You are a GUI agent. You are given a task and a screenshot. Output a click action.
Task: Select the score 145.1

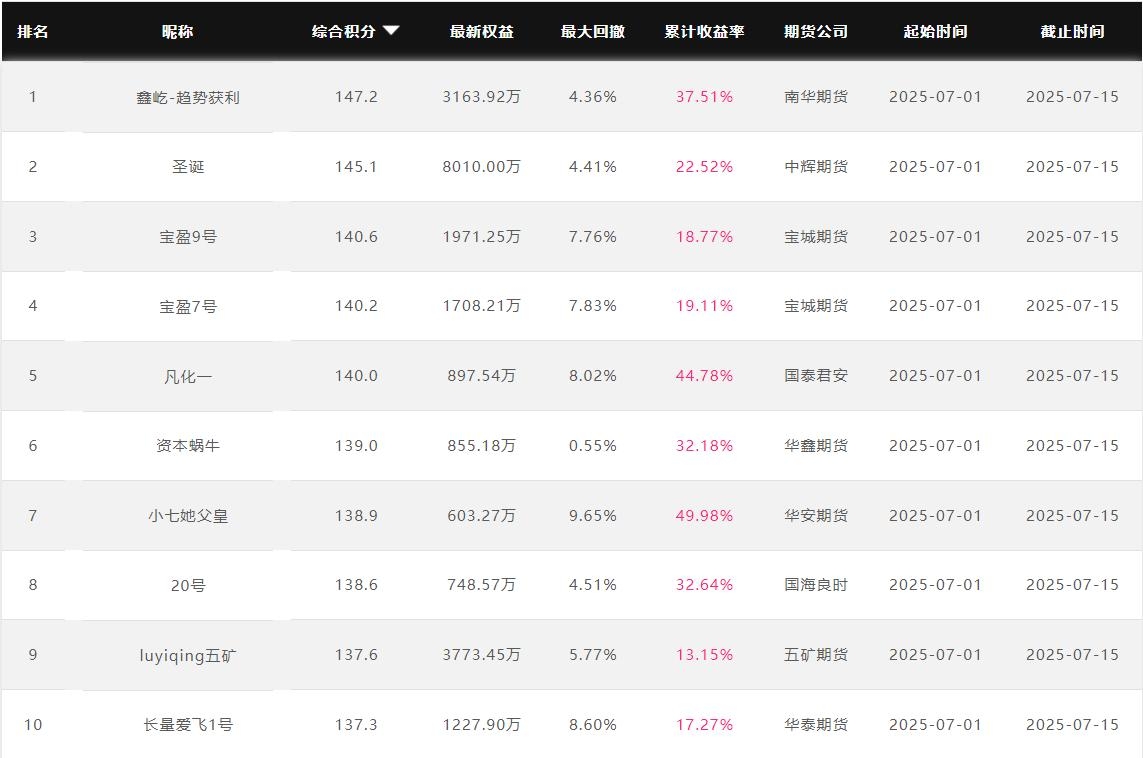coord(356,167)
